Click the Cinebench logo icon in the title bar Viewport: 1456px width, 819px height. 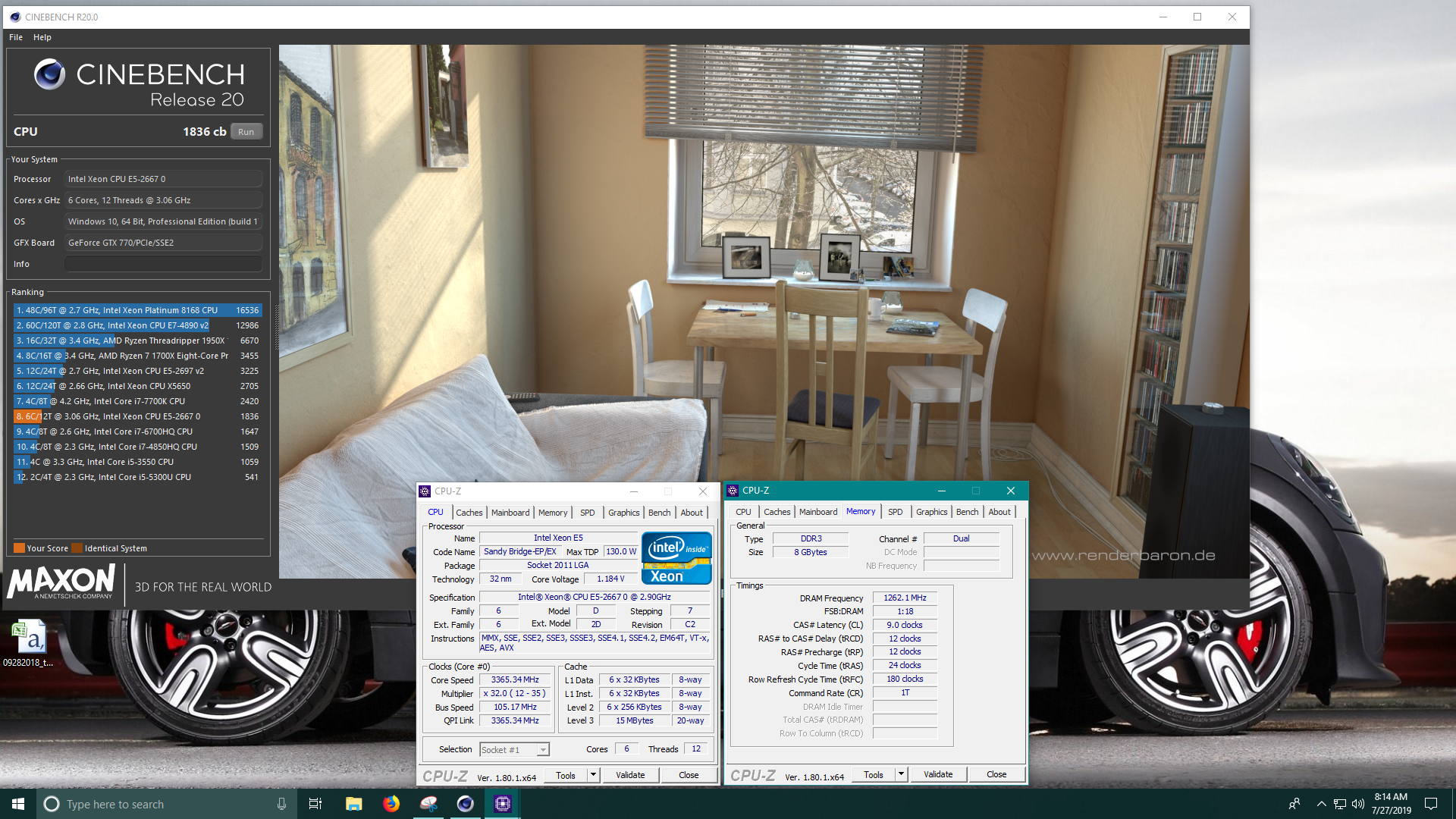pyautogui.click(x=14, y=17)
